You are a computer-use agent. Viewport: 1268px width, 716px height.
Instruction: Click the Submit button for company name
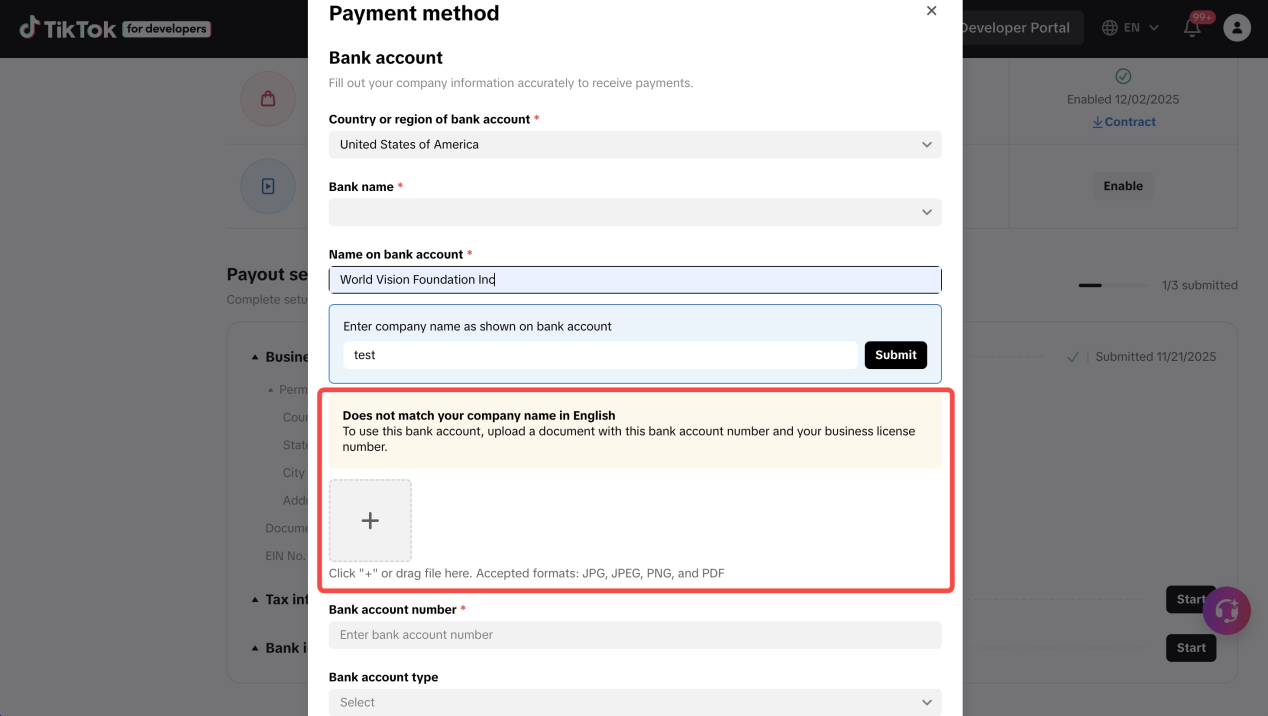pyautogui.click(x=895, y=355)
